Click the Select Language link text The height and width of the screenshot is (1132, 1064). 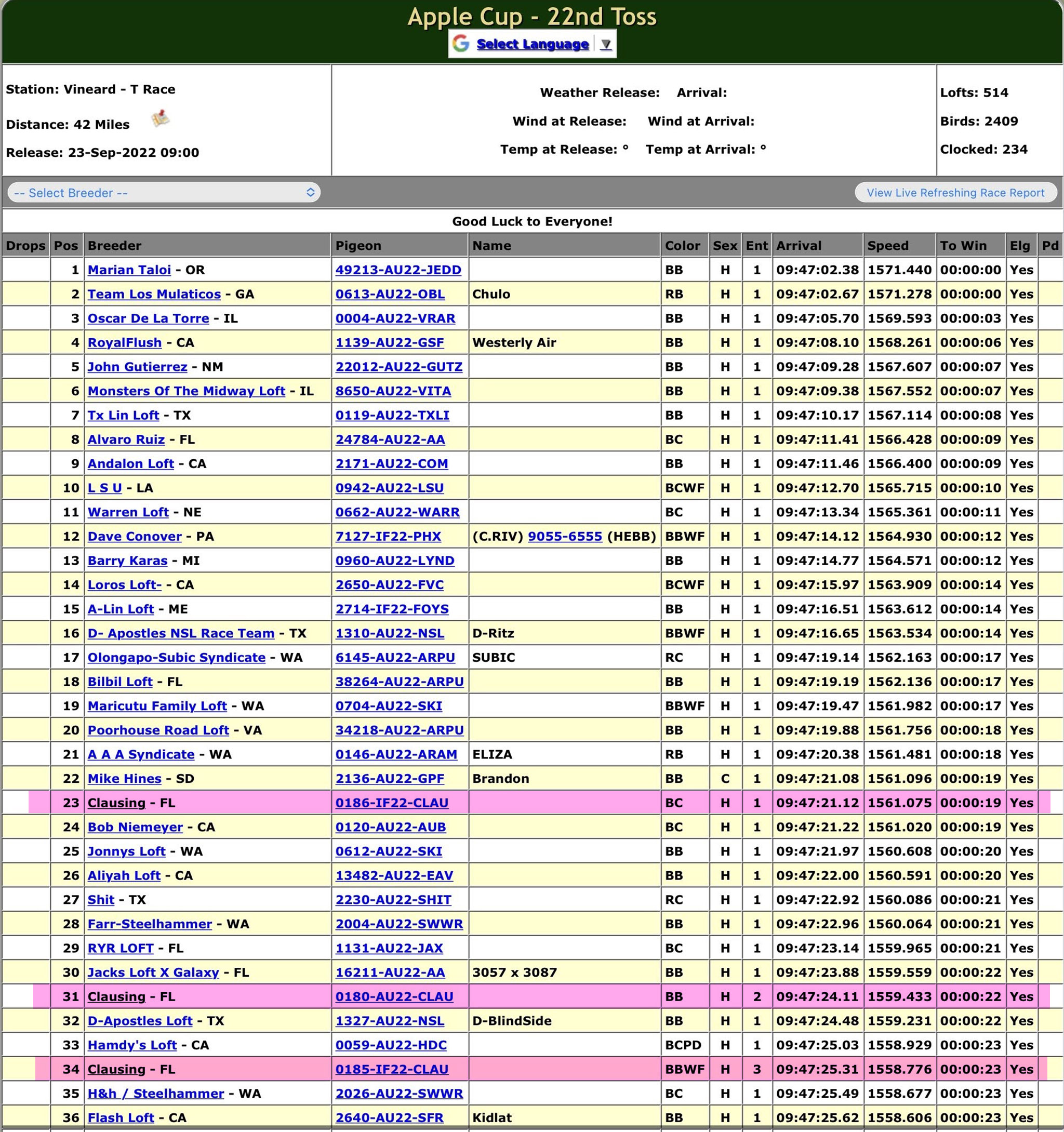pos(532,44)
